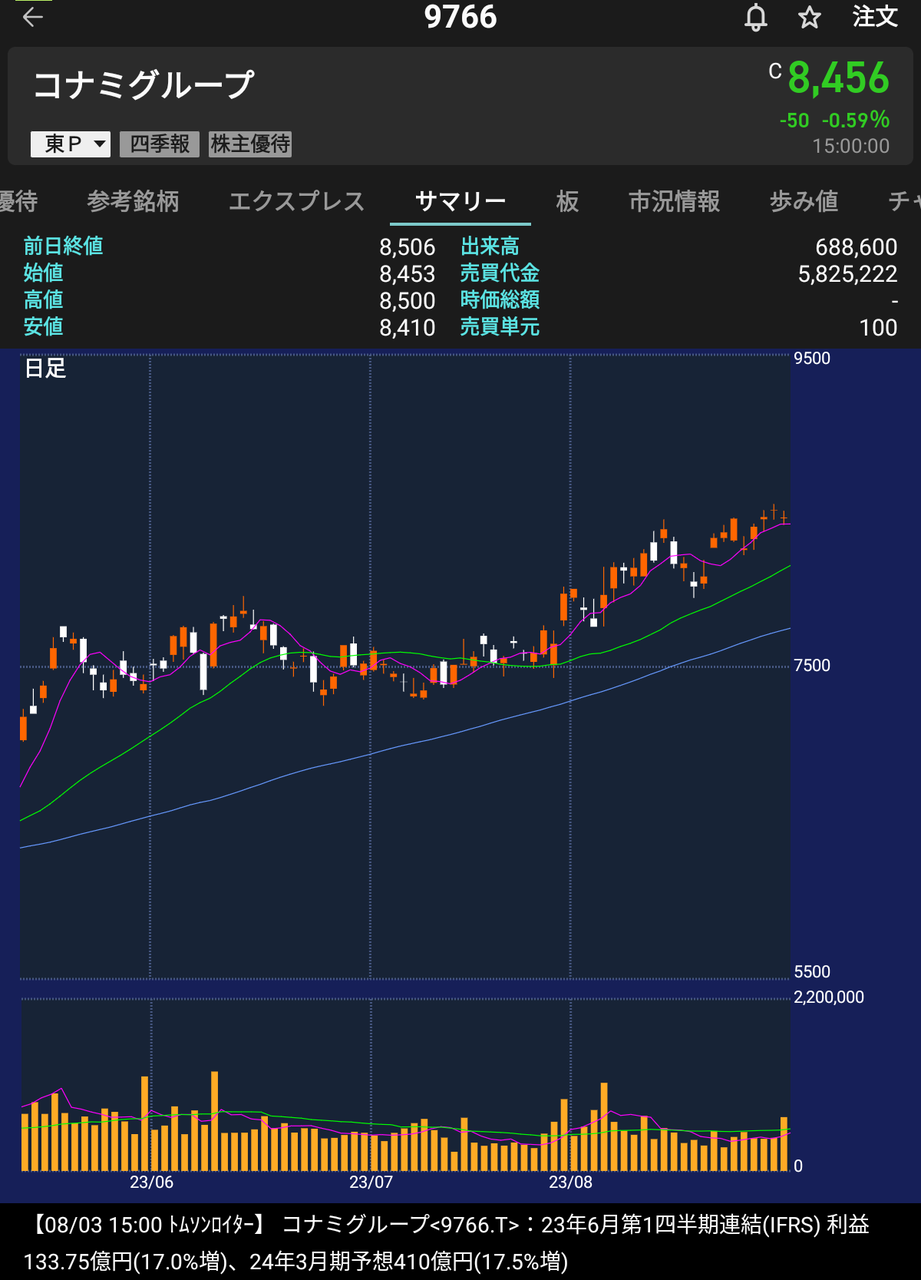Viewport: 921px width, 1280px height.
Task: Tap the 2,200,000 volume axis label
Action: [x=829, y=997]
